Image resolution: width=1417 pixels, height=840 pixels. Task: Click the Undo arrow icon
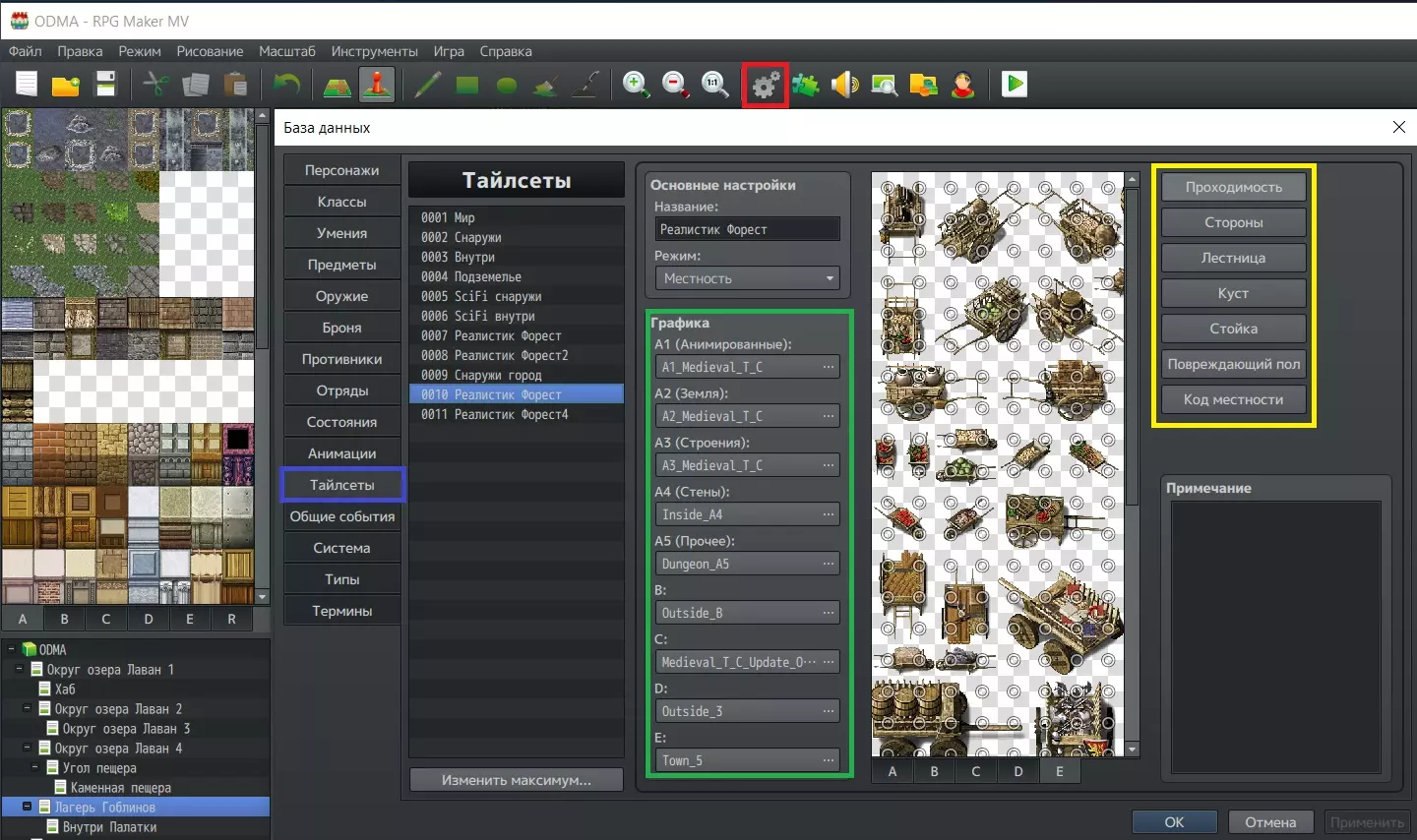point(286,85)
